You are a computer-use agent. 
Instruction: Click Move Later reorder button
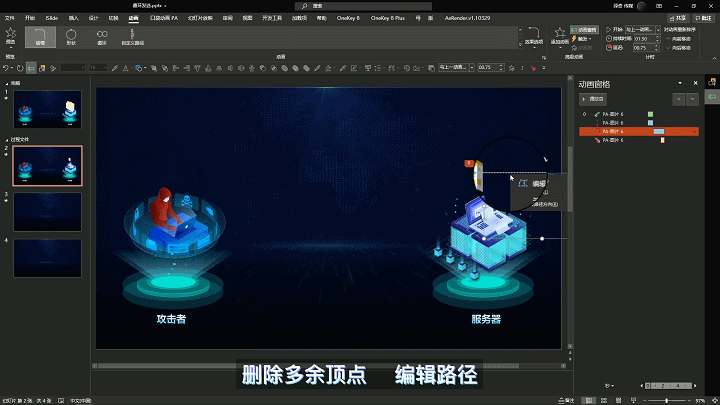coord(679,47)
